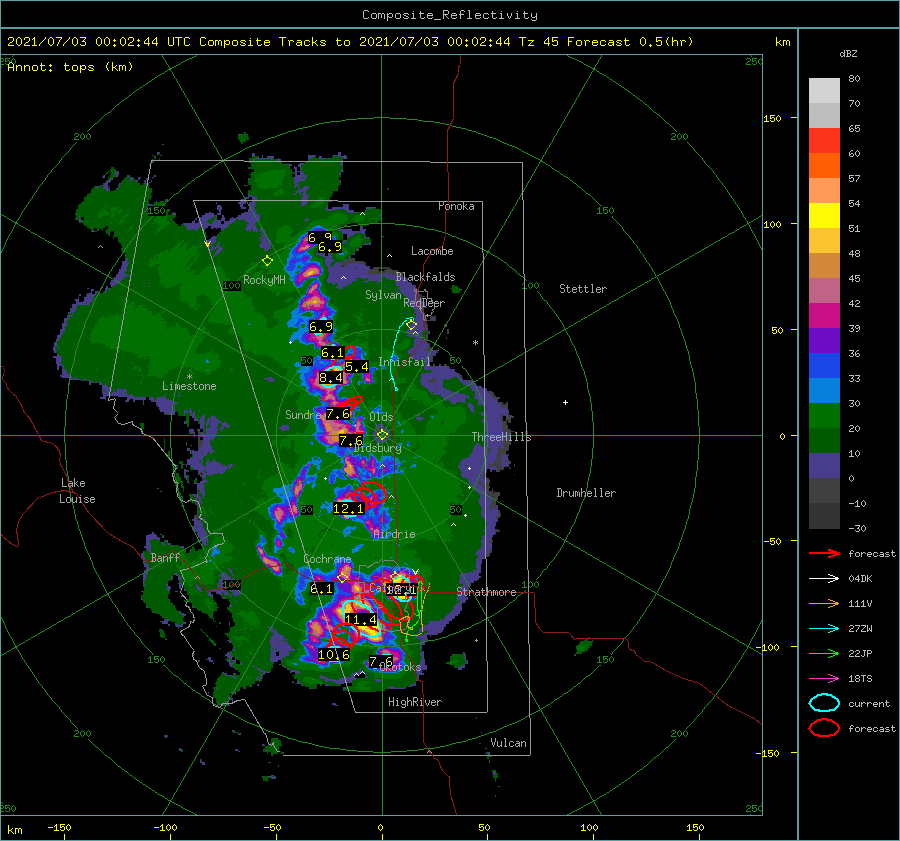
Task: Click the storm top label 11.4
Action: [361, 619]
